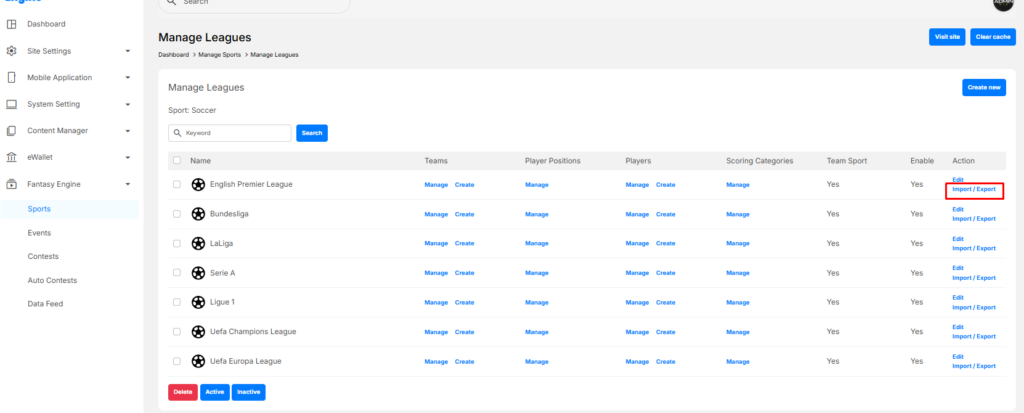Screen dimensions: 1024x413
Task: Check the select-all checkbox in table header
Action: coord(177,160)
